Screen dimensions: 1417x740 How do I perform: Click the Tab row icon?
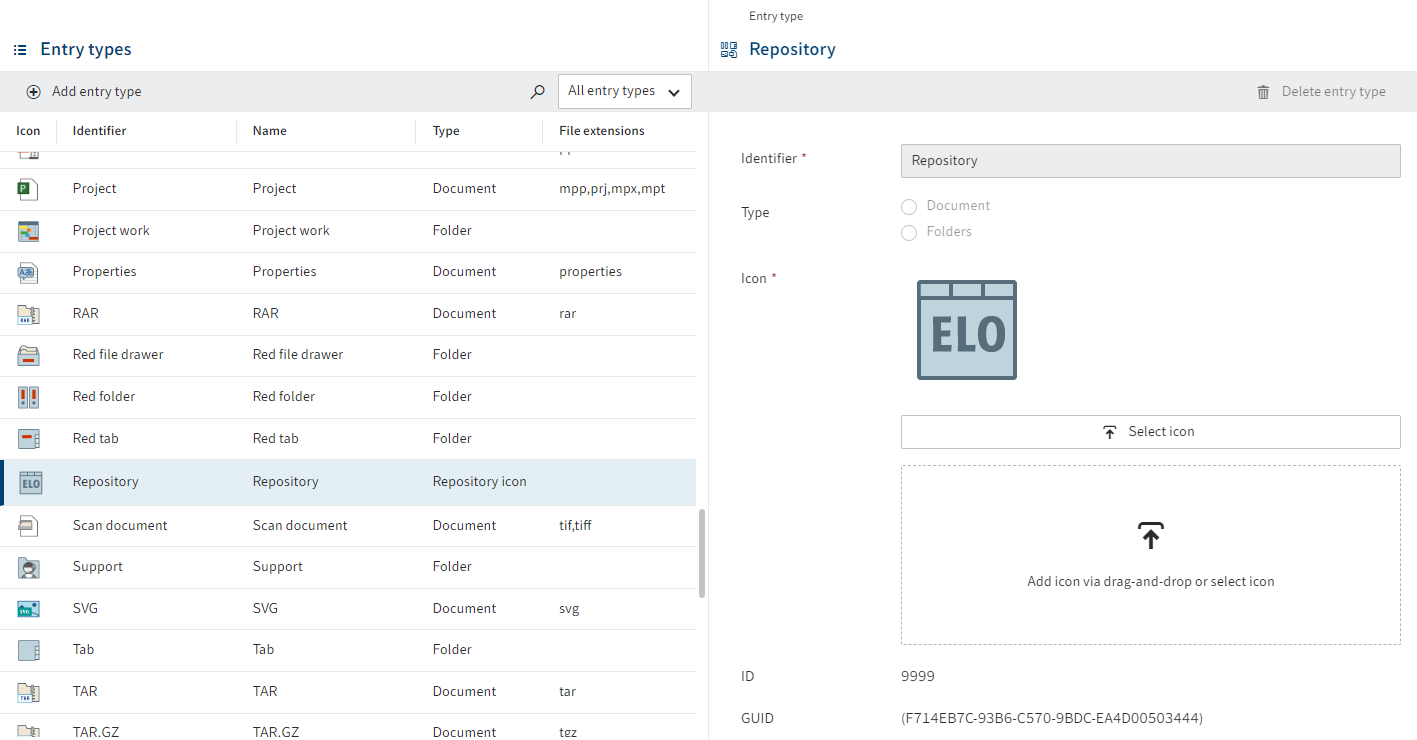[x=28, y=650]
